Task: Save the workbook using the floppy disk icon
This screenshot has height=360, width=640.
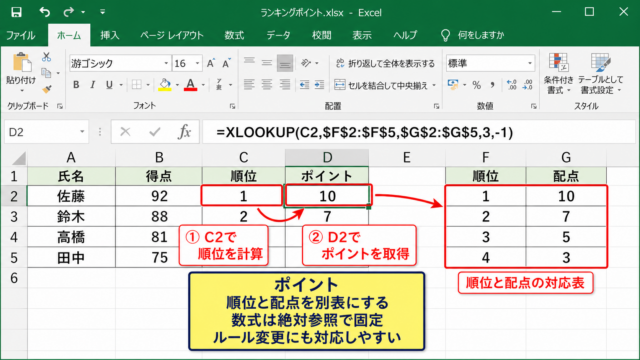Action: 16,12
